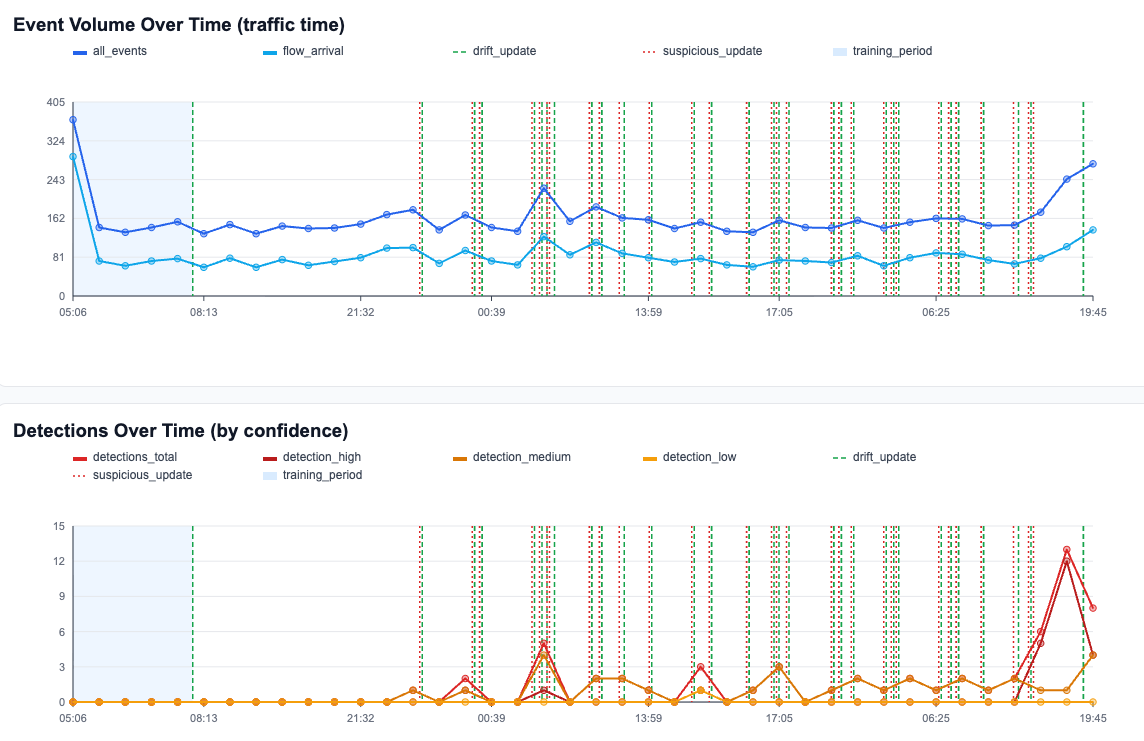Screen dimensions: 1144x741
Task: Click the detections_total peak point near 19:45
Action: 1065,549
